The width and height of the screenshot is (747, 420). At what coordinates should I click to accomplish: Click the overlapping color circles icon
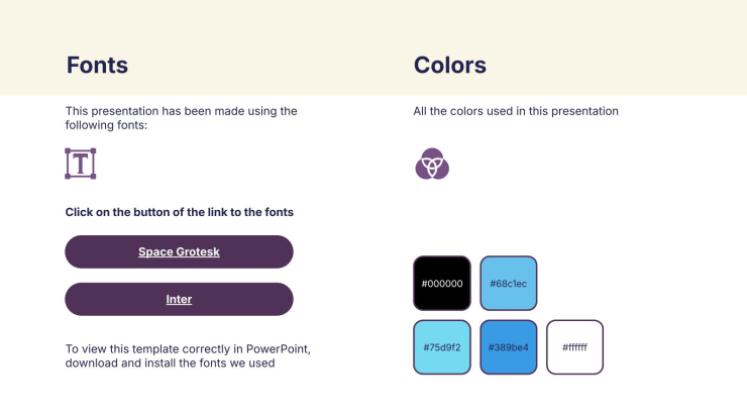coord(432,164)
